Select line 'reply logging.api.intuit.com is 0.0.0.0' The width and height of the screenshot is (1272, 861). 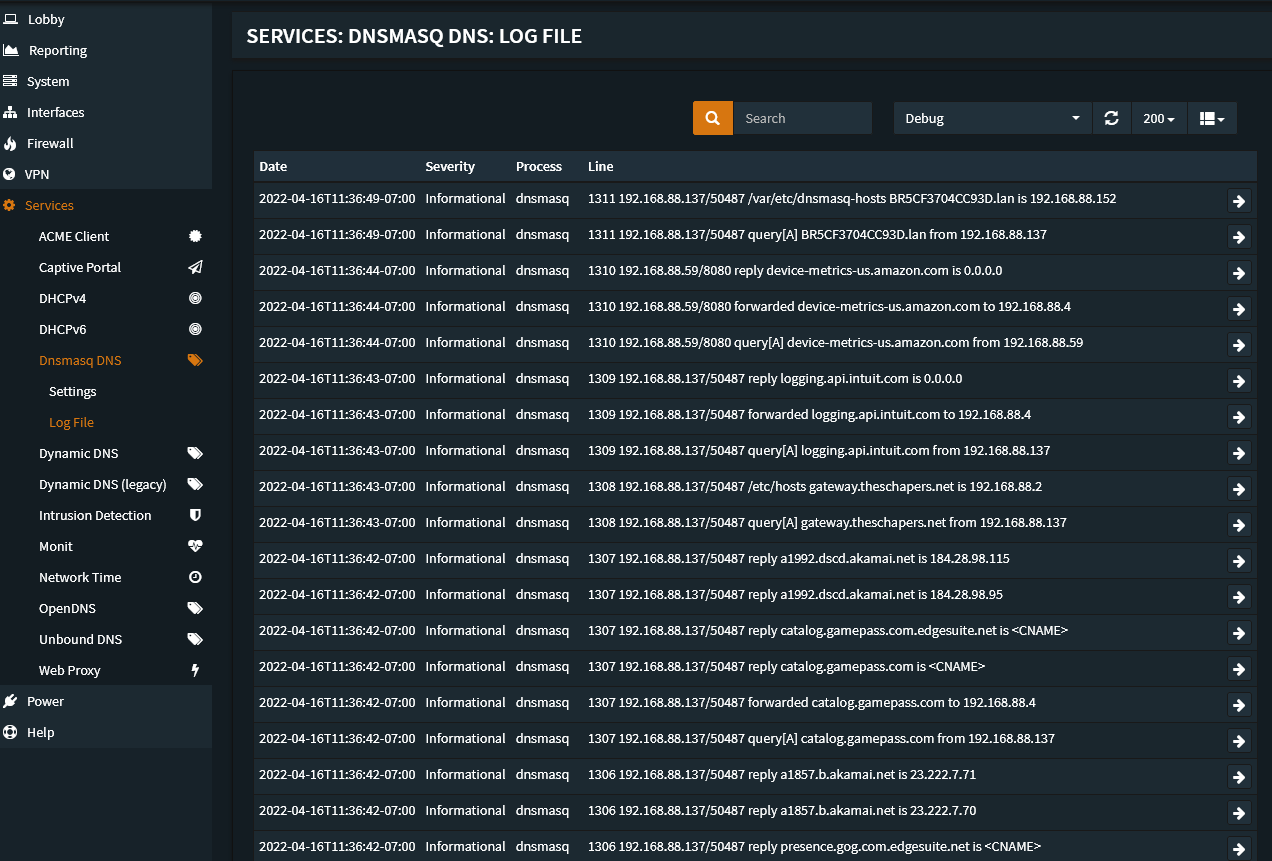[x=856, y=378]
